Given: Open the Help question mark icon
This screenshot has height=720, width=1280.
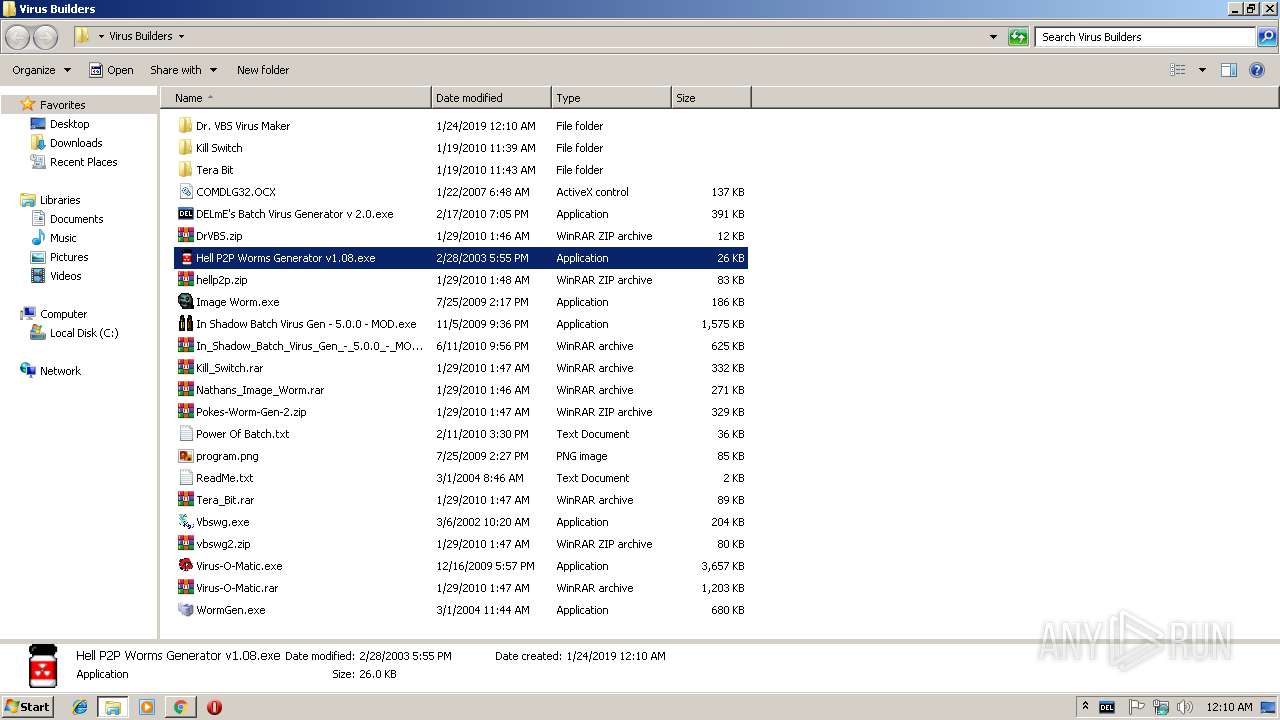Looking at the screenshot, I should (x=1258, y=70).
